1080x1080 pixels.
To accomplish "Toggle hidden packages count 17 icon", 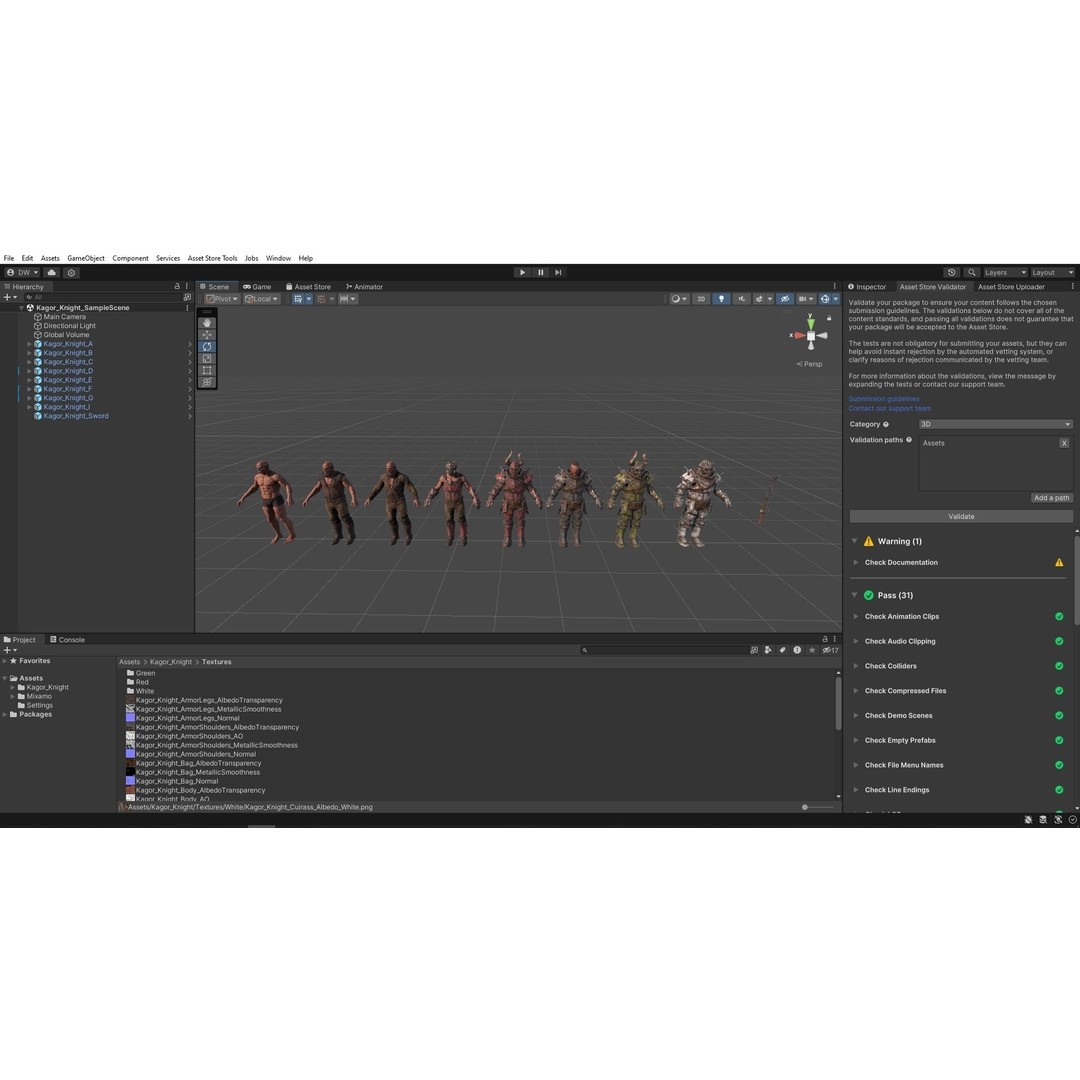I will coord(830,650).
